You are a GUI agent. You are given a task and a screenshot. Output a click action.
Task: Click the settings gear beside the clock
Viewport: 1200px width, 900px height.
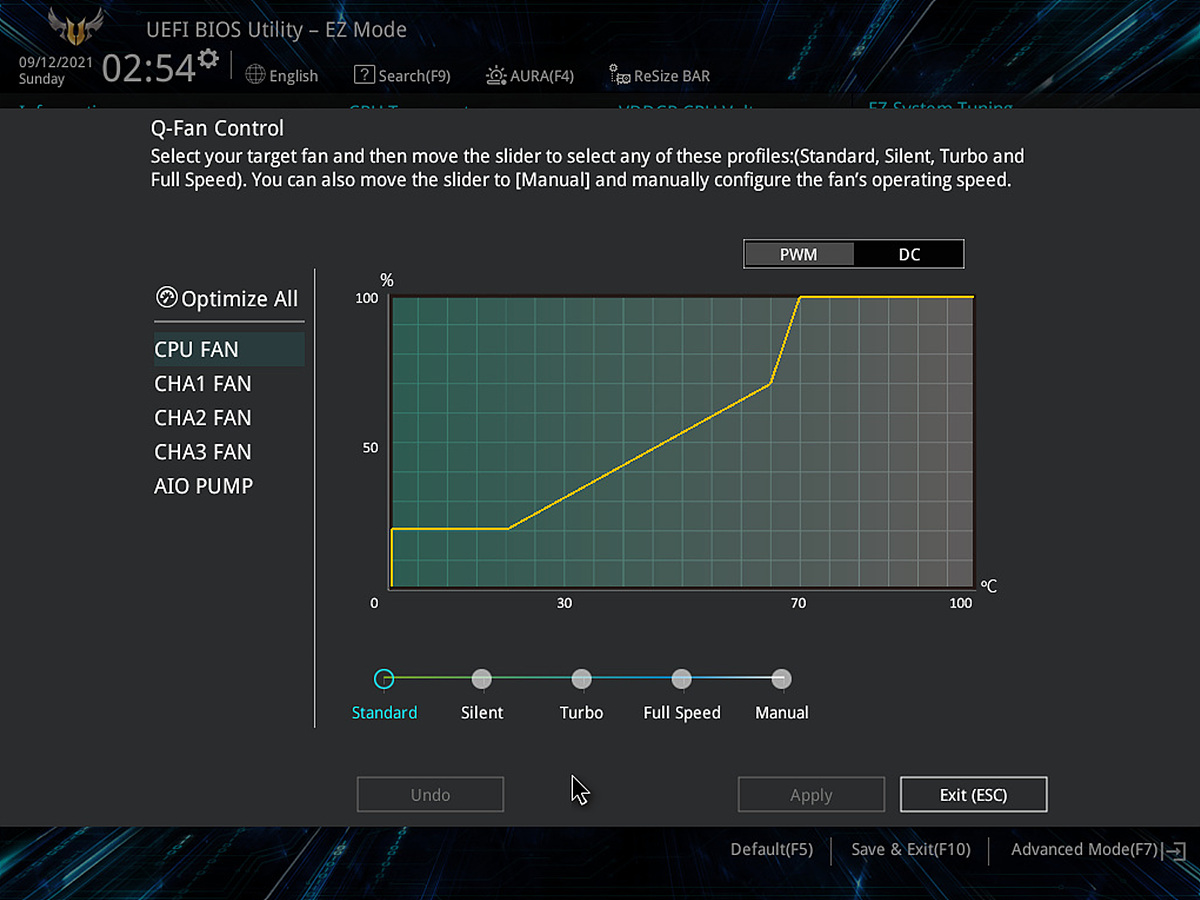coord(208,58)
